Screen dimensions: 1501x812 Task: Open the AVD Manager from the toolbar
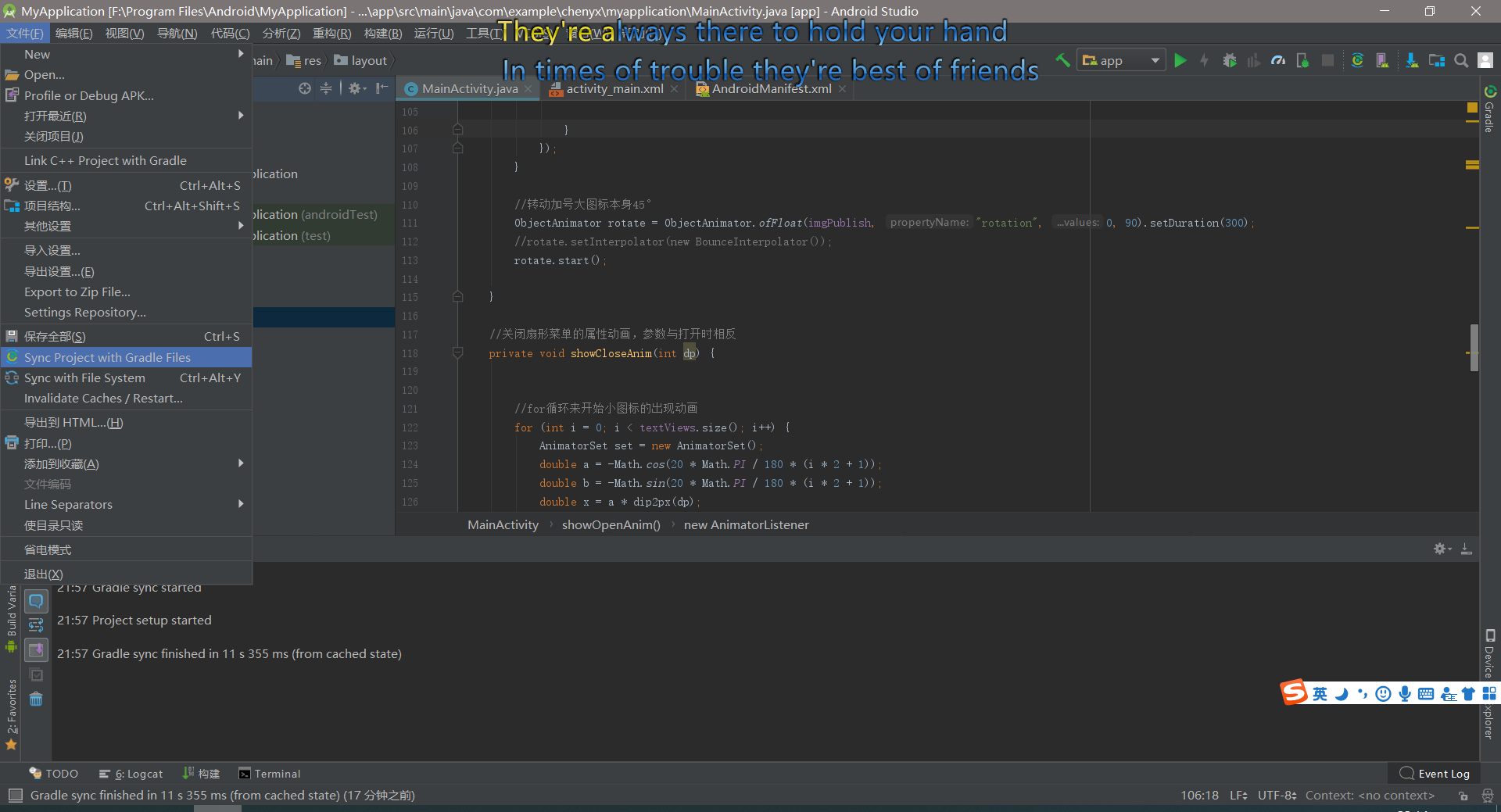pos(1381,60)
